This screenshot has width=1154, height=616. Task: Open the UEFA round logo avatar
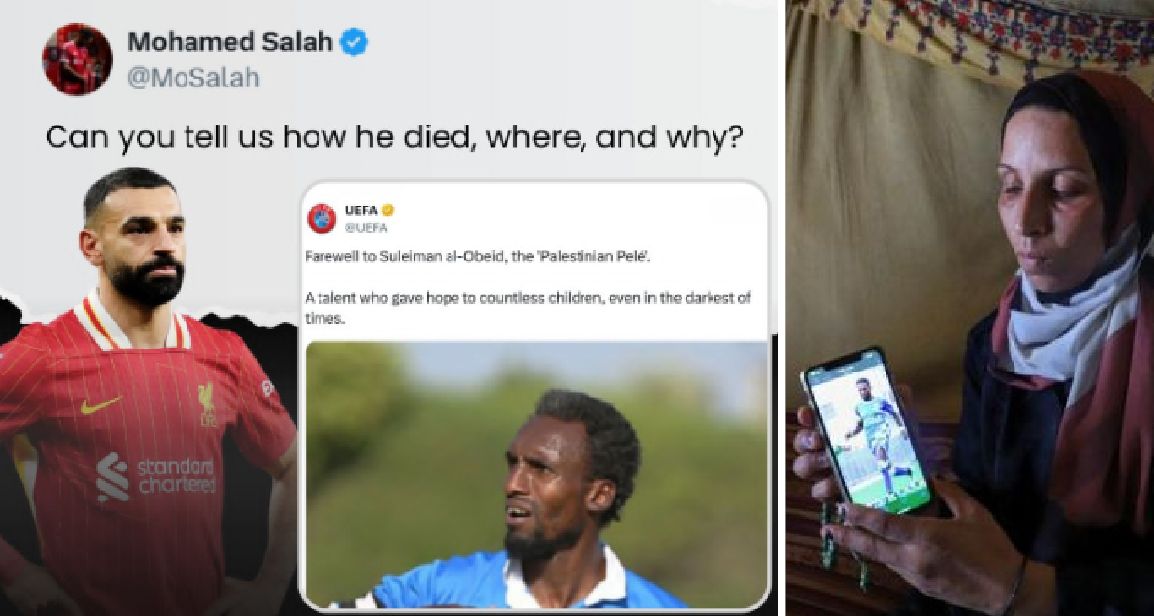322,219
